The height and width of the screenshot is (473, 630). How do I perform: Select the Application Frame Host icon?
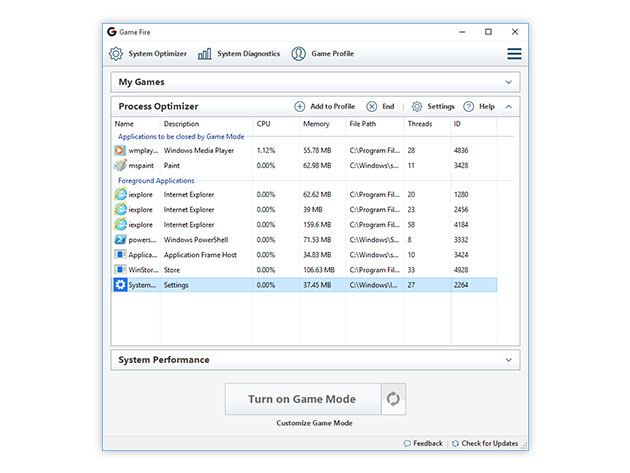pos(120,254)
